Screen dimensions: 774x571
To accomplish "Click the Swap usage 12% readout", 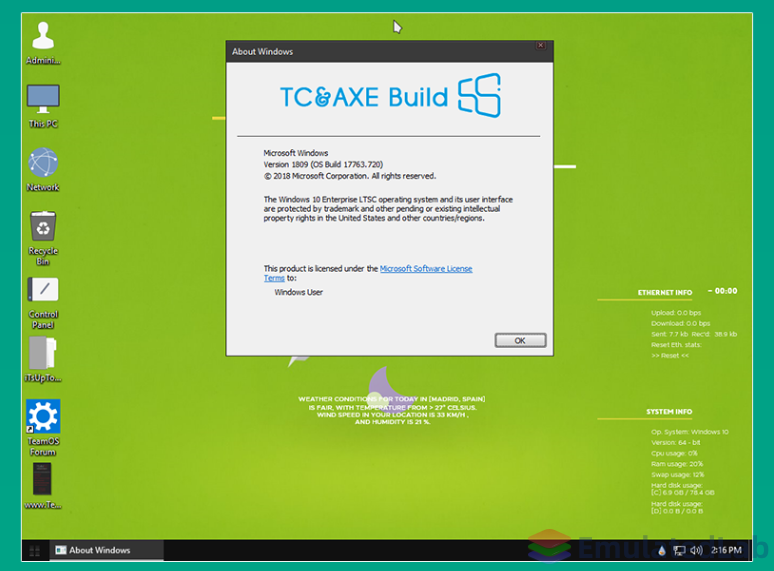I will [677, 475].
